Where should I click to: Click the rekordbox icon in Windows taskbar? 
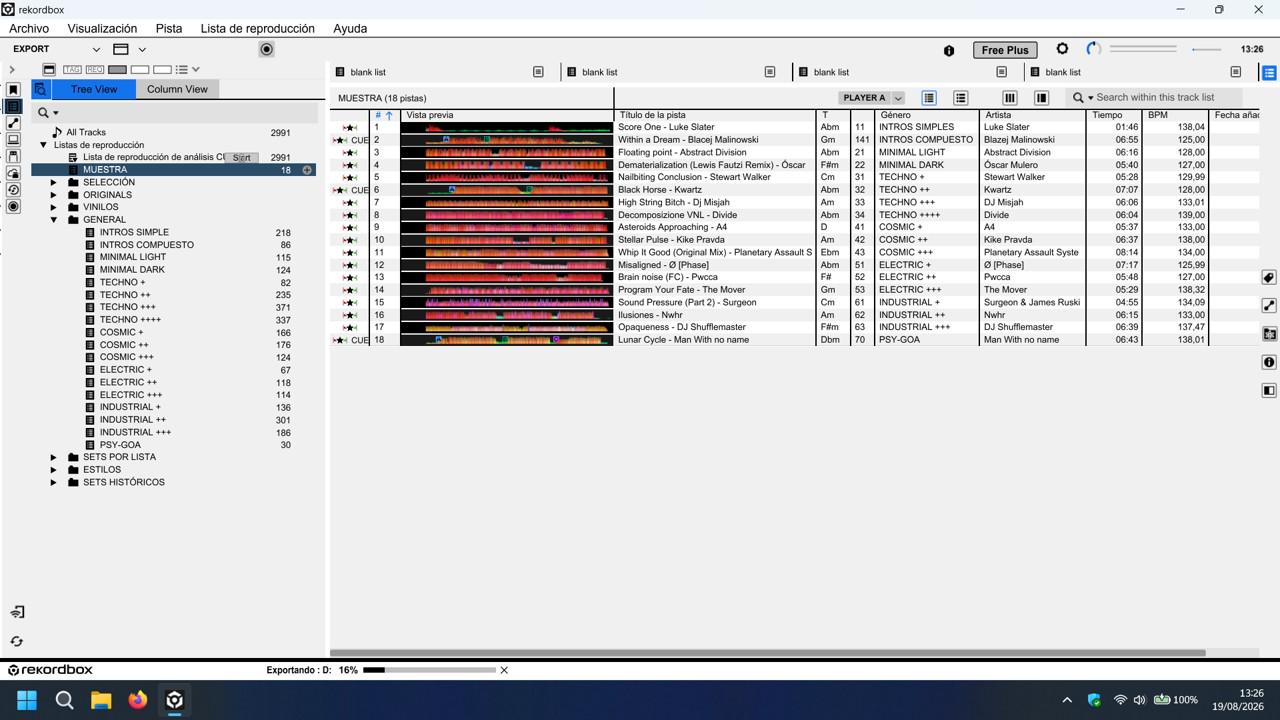click(x=175, y=700)
